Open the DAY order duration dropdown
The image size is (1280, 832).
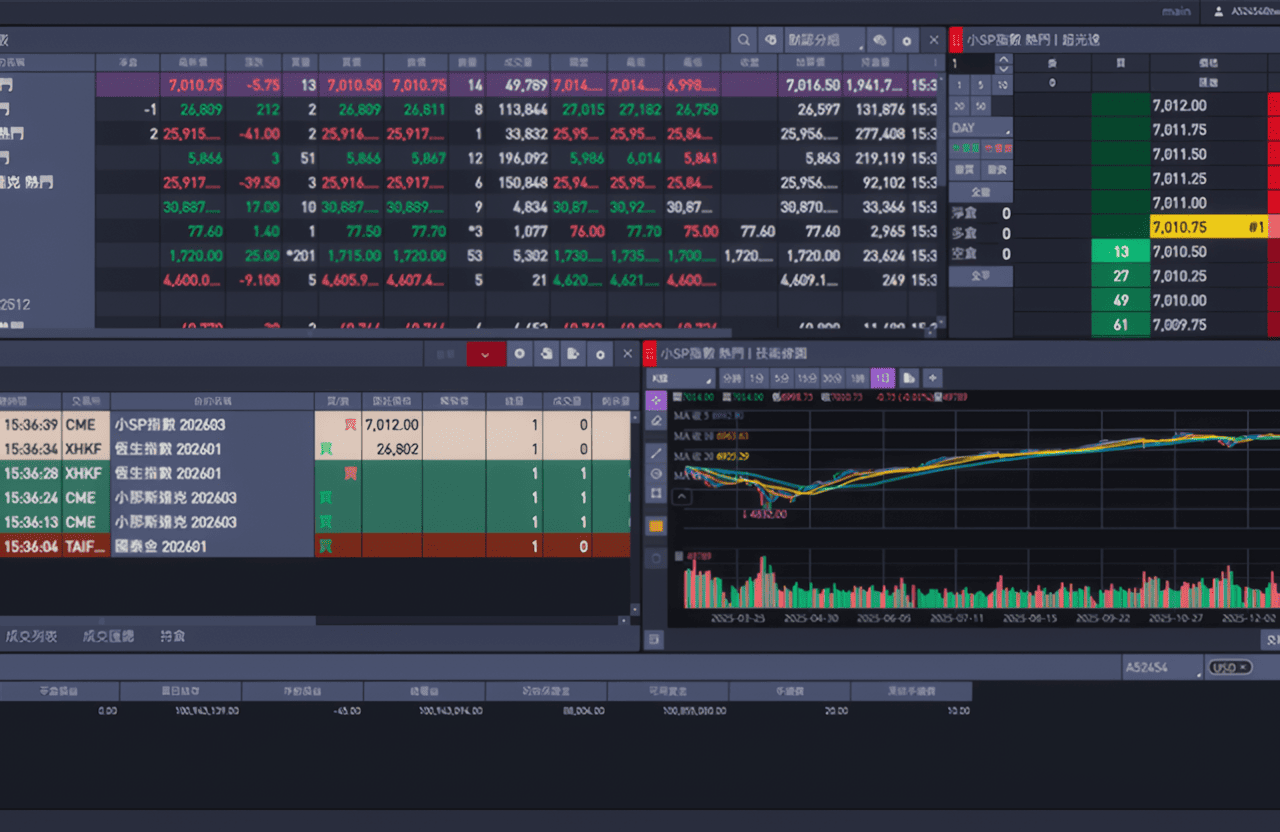pyautogui.click(x=978, y=128)
